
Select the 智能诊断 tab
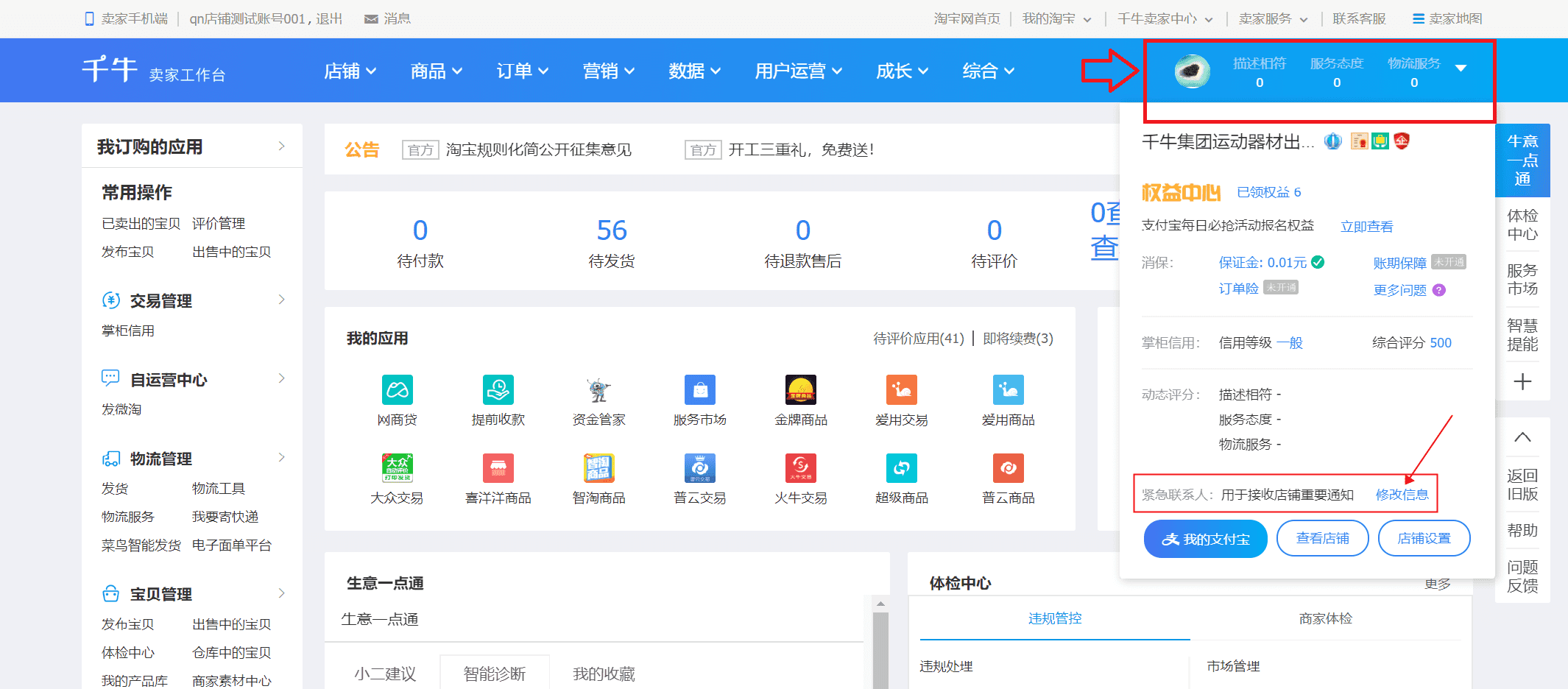(495, 674)
